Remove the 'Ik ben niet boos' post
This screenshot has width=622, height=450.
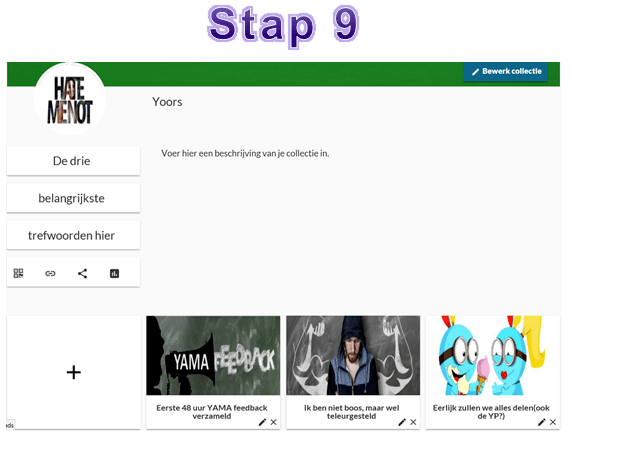pos(413,422)
